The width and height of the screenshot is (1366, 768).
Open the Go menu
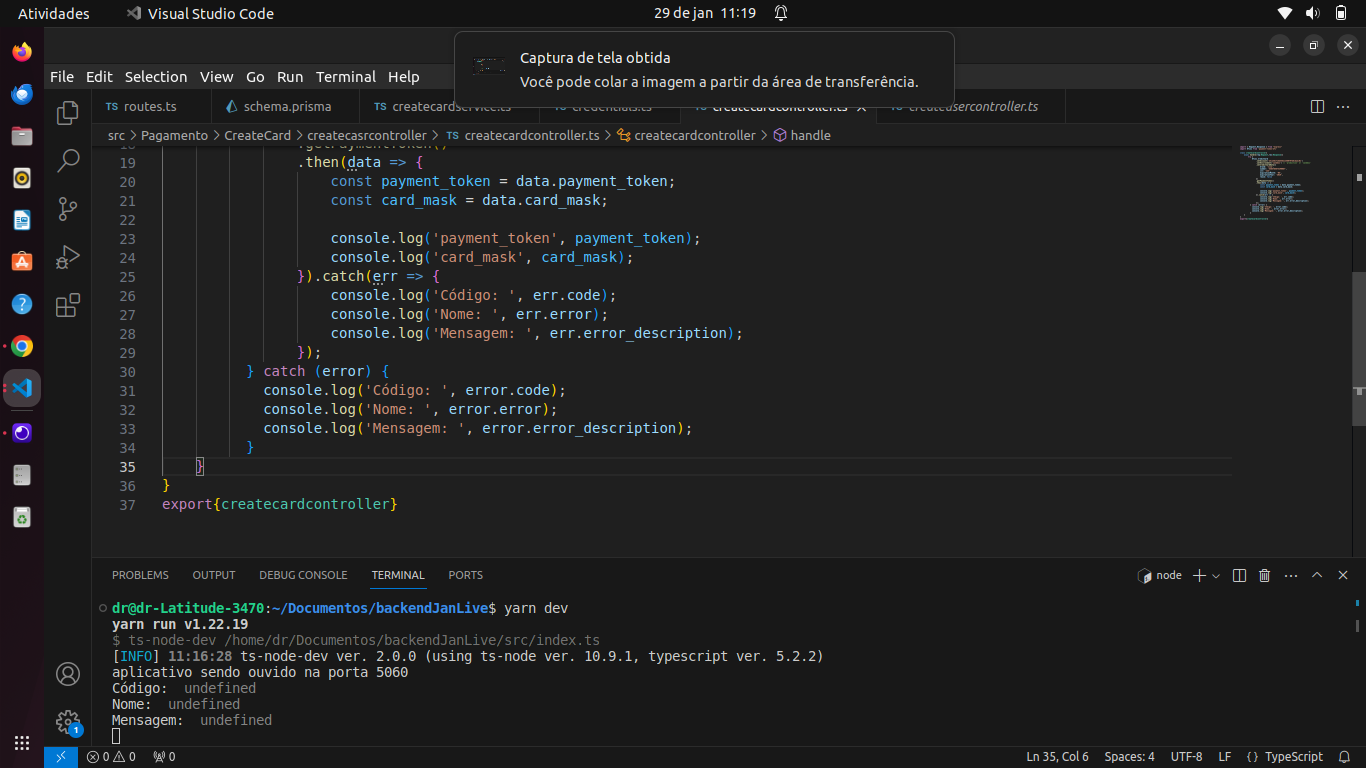tap(255, 77)
